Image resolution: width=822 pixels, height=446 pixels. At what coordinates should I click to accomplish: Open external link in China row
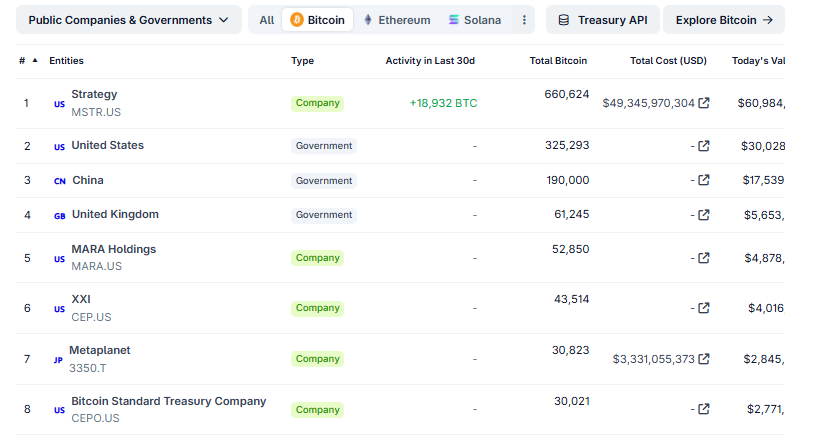tap(704, 180)
